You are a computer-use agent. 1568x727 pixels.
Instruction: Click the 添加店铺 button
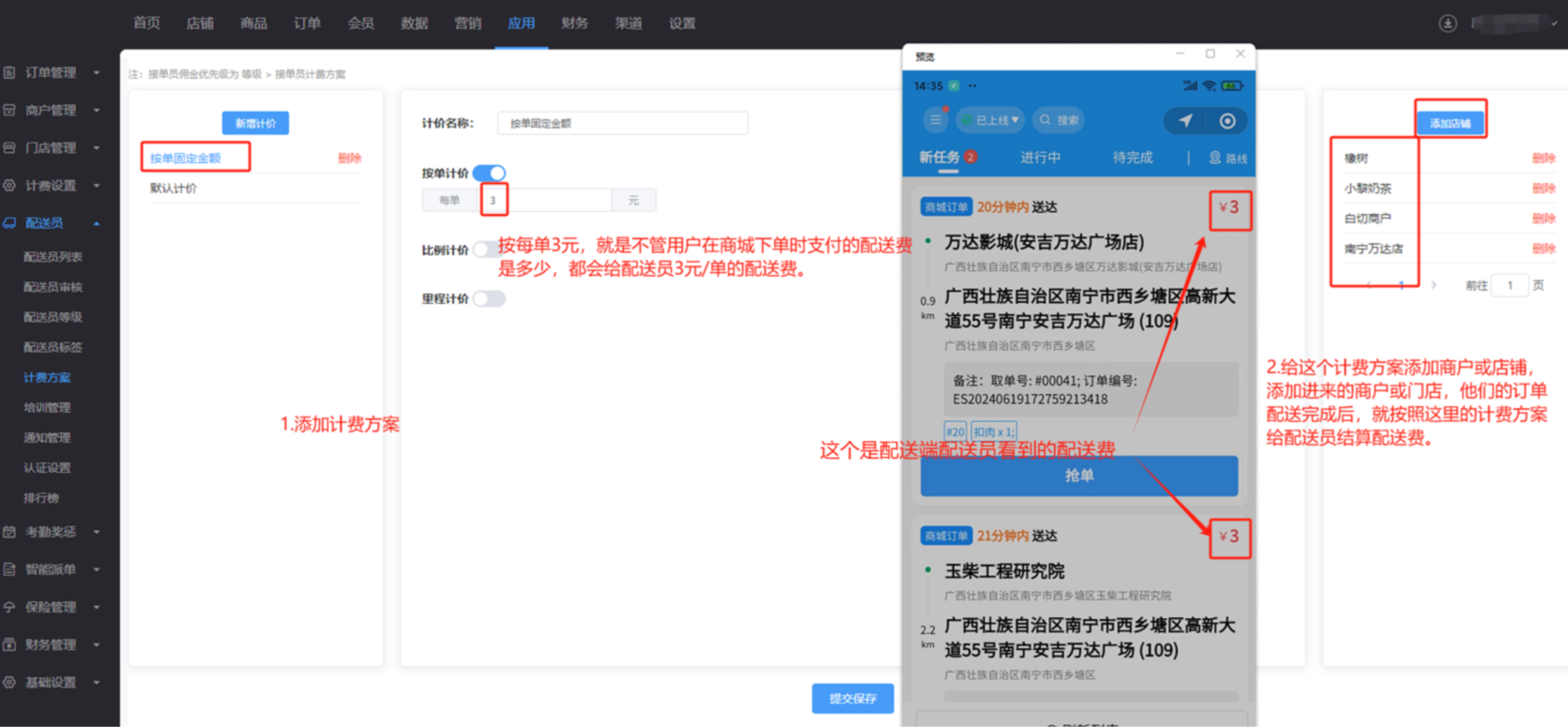(x=1450, y=123)
